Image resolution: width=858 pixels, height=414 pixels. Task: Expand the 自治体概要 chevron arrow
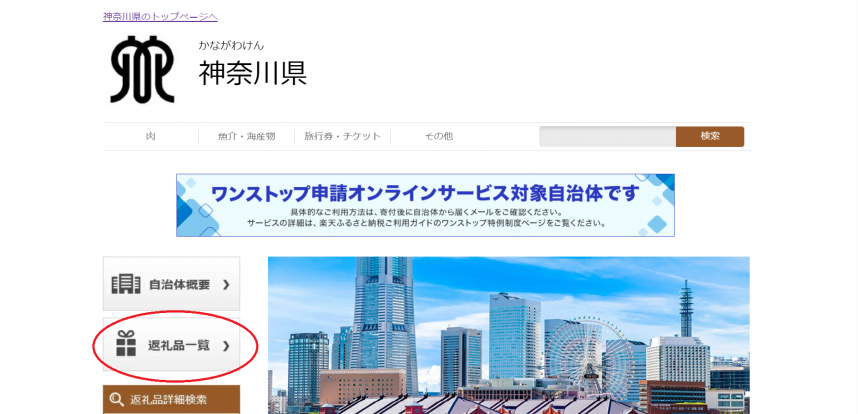pyautogui.click(x=226, y=285)
